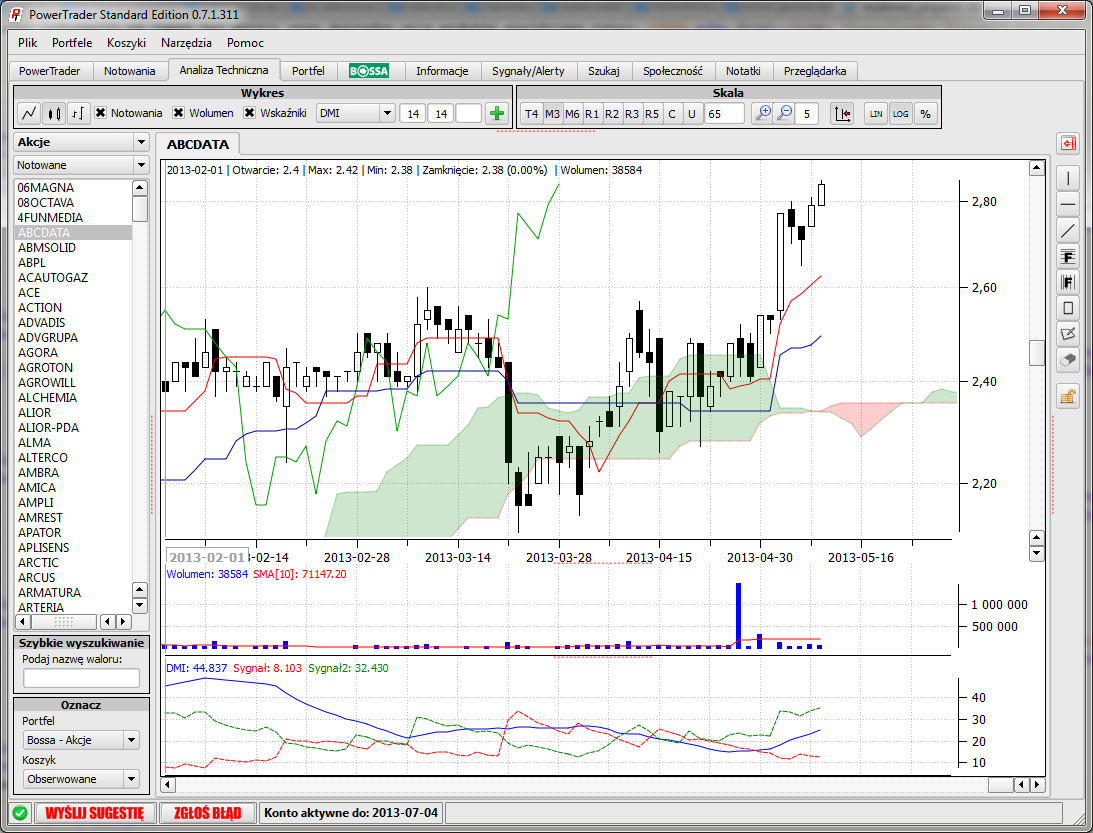The image size is (1093, 833).
Task: Open the ABCDATA chart tab
Action: (198, 144)
